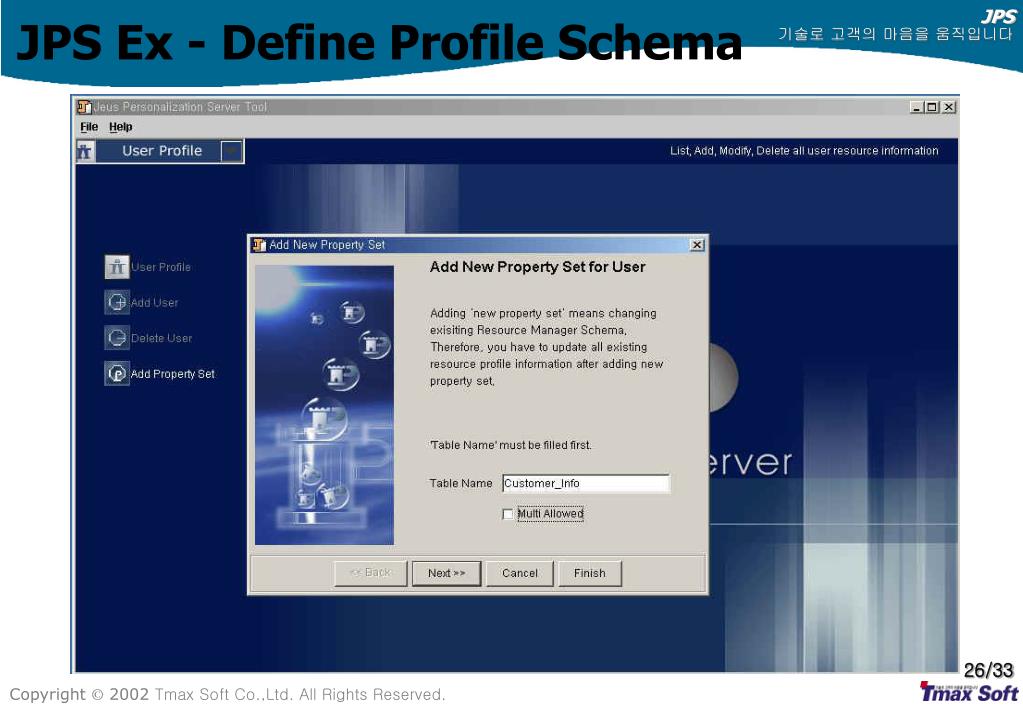Click the Add User icon
1023x708 pixels.
(x=117, y=302)
